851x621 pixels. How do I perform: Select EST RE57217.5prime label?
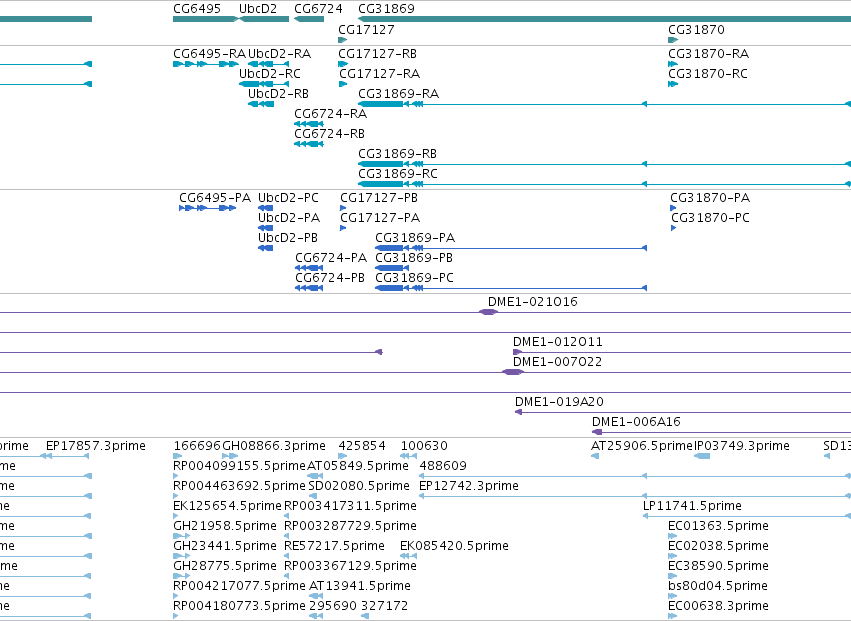tap(334, 547)
